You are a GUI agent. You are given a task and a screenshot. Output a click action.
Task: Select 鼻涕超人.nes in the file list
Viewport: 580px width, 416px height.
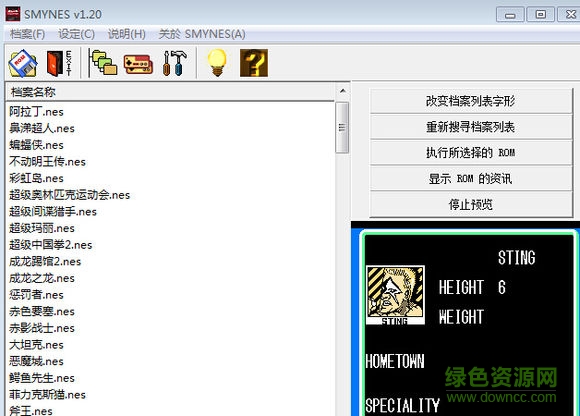pos(42,128)
